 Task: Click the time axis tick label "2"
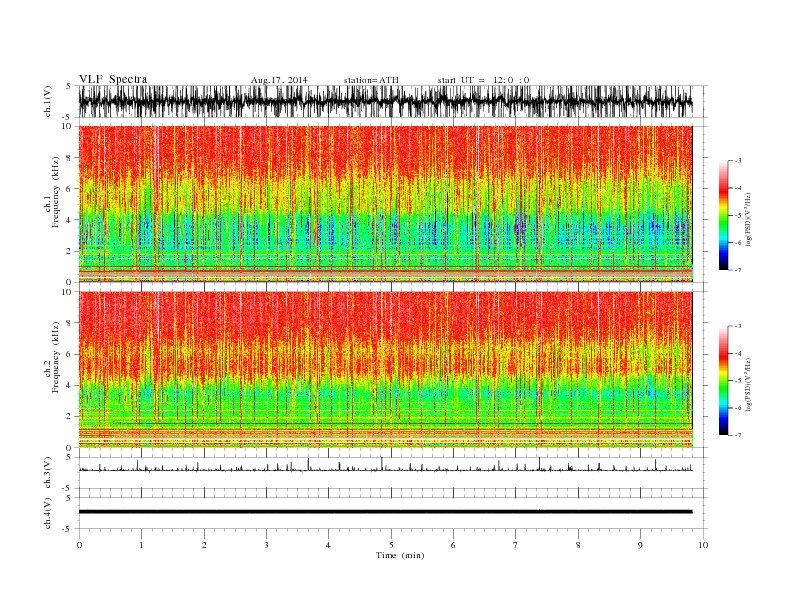[x=204, y=545]
